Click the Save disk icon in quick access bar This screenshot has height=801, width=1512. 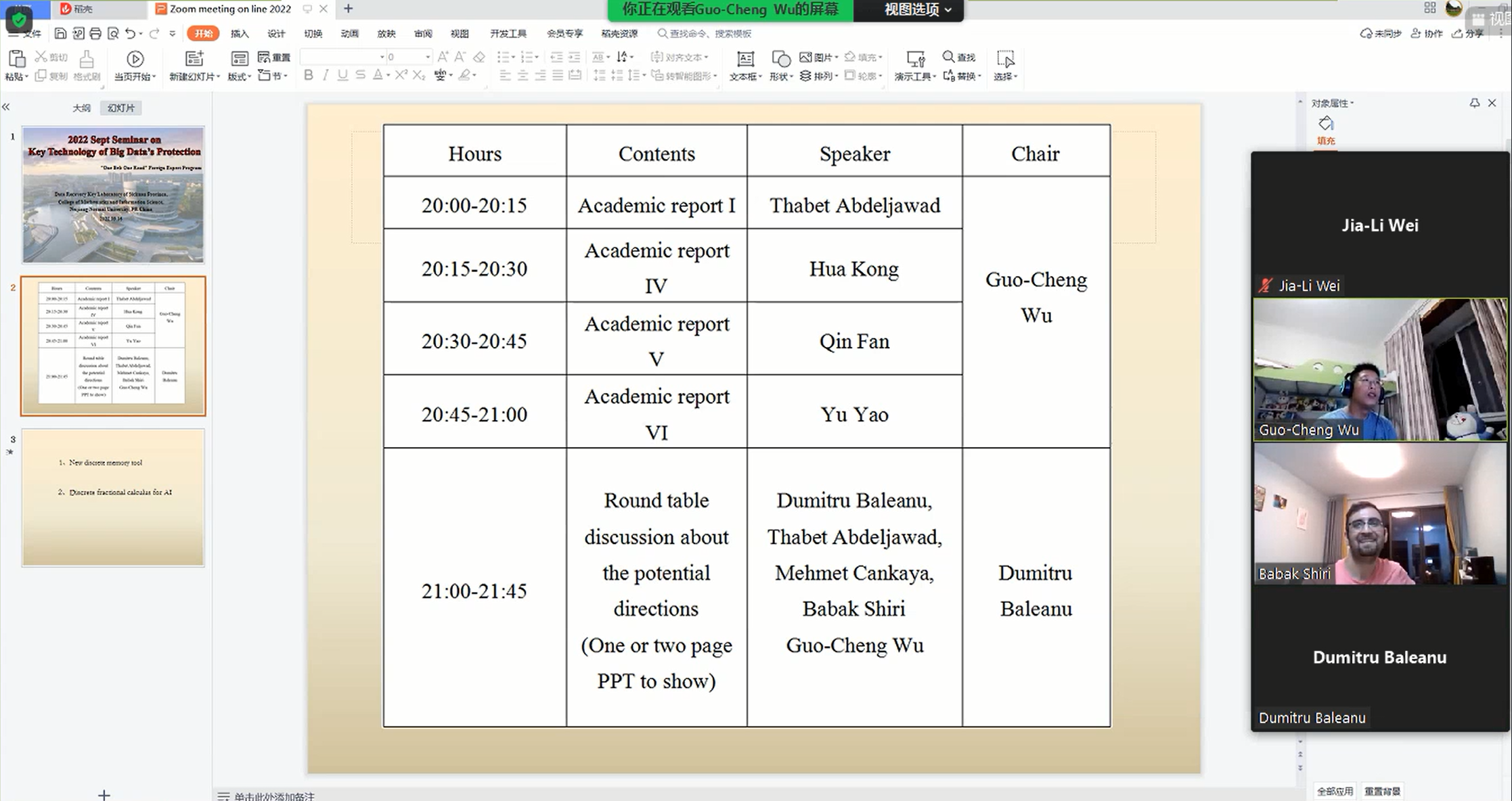[60, 33]
